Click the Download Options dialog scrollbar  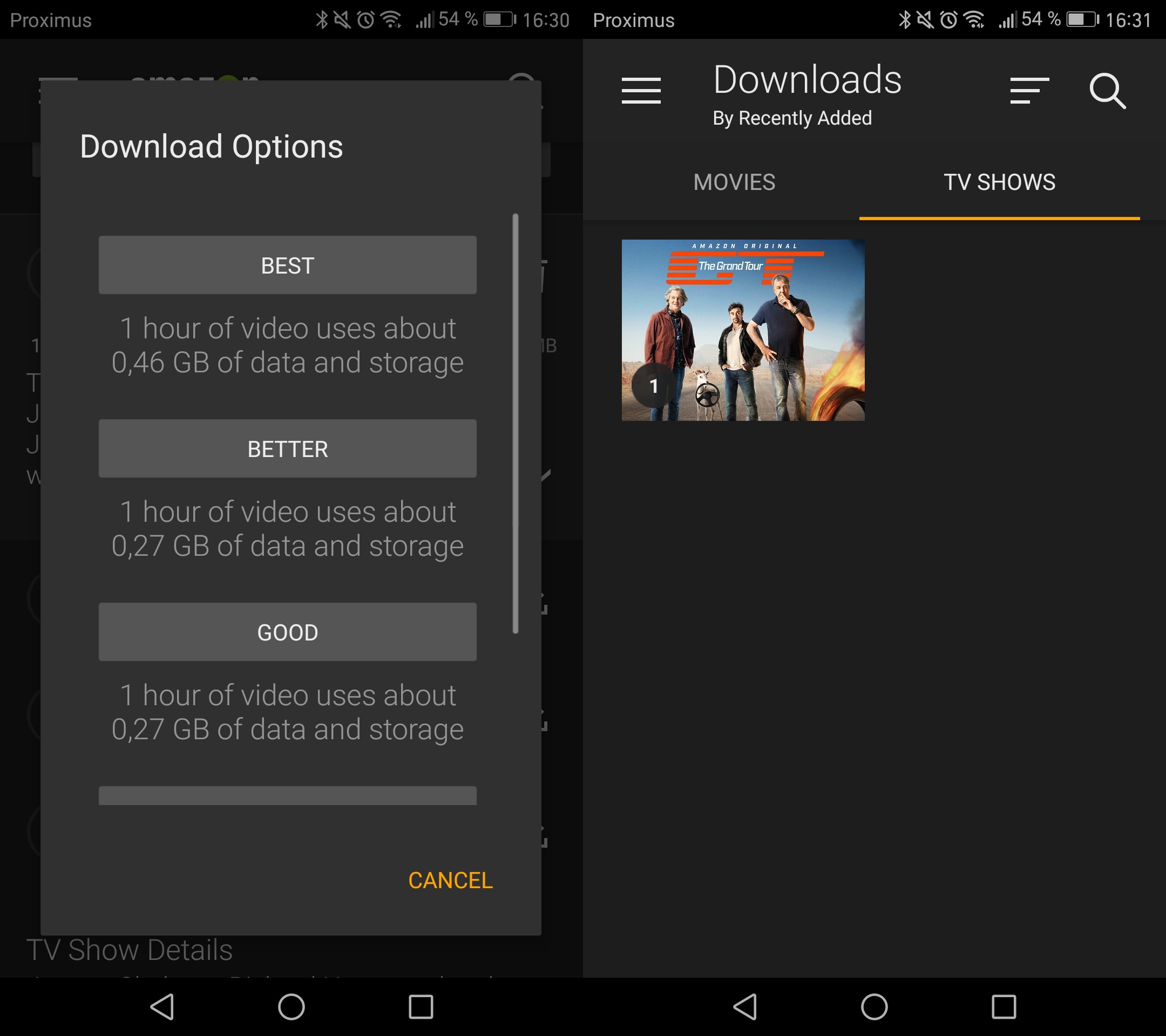(516, 423)
